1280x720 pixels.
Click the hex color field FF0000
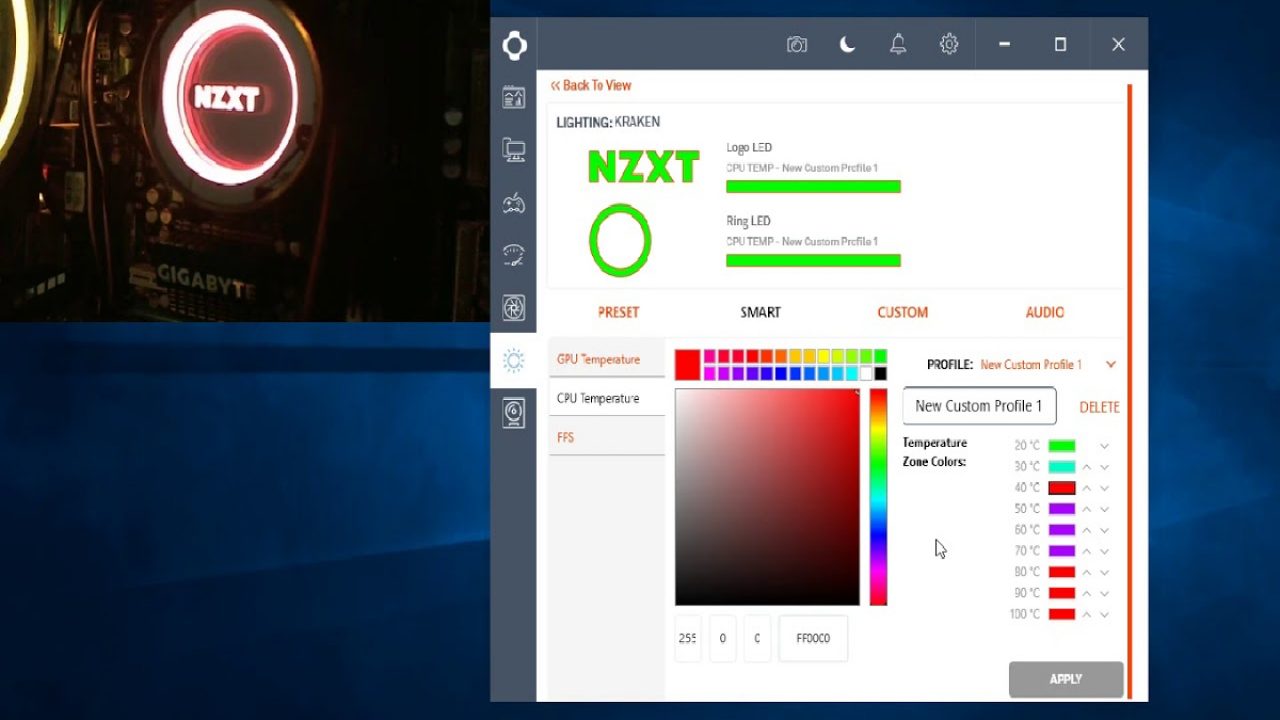pyautogui.click(x=813, y=638)
